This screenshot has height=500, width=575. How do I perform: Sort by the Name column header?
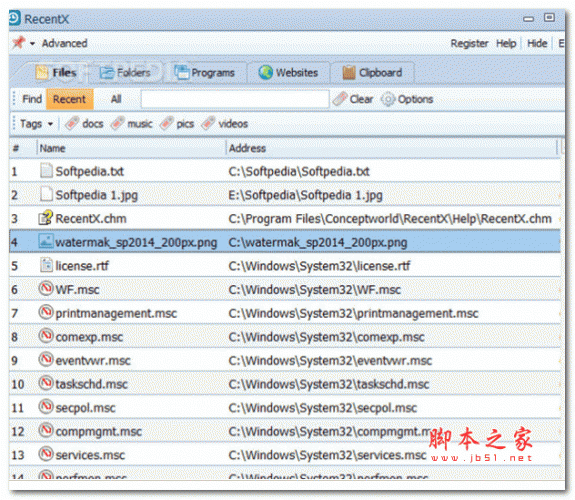[131, 148]
